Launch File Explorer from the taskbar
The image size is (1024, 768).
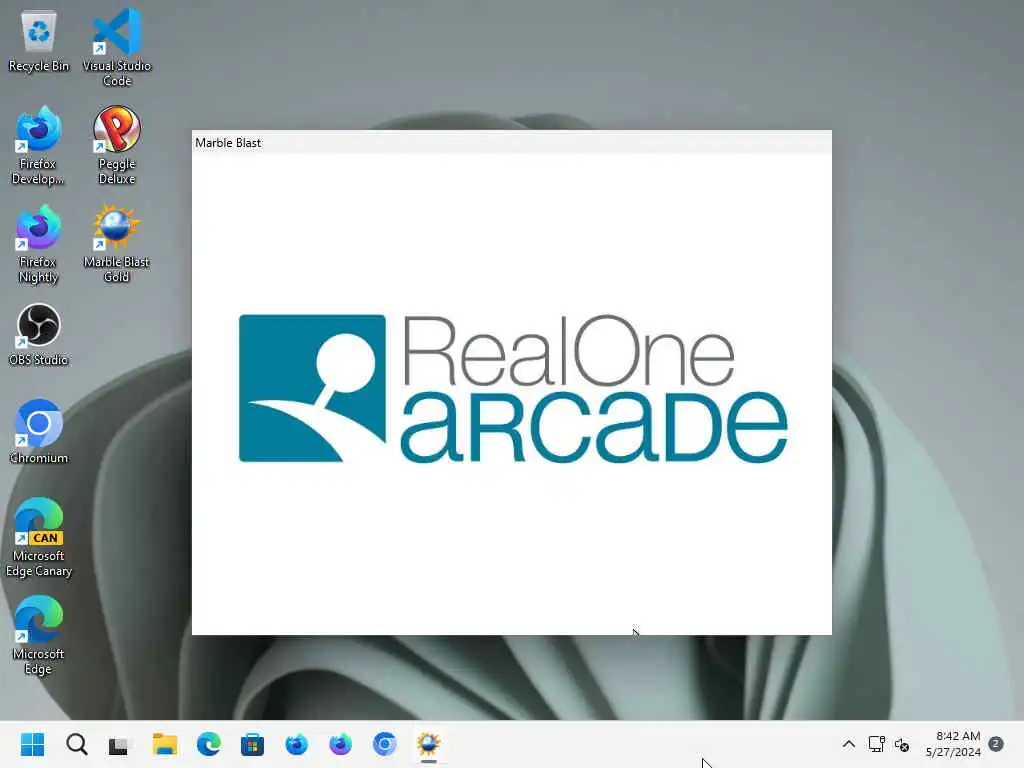[x=165, y=744]
